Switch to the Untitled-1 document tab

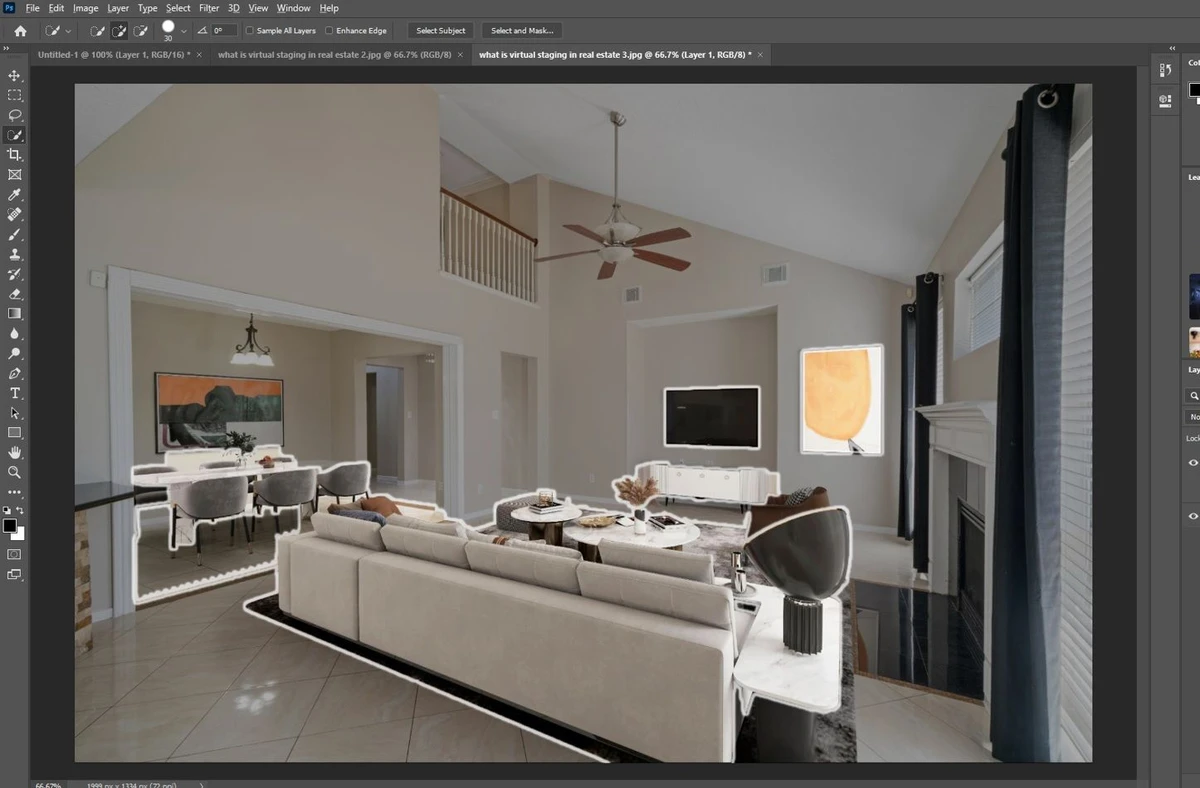(110, 55)
